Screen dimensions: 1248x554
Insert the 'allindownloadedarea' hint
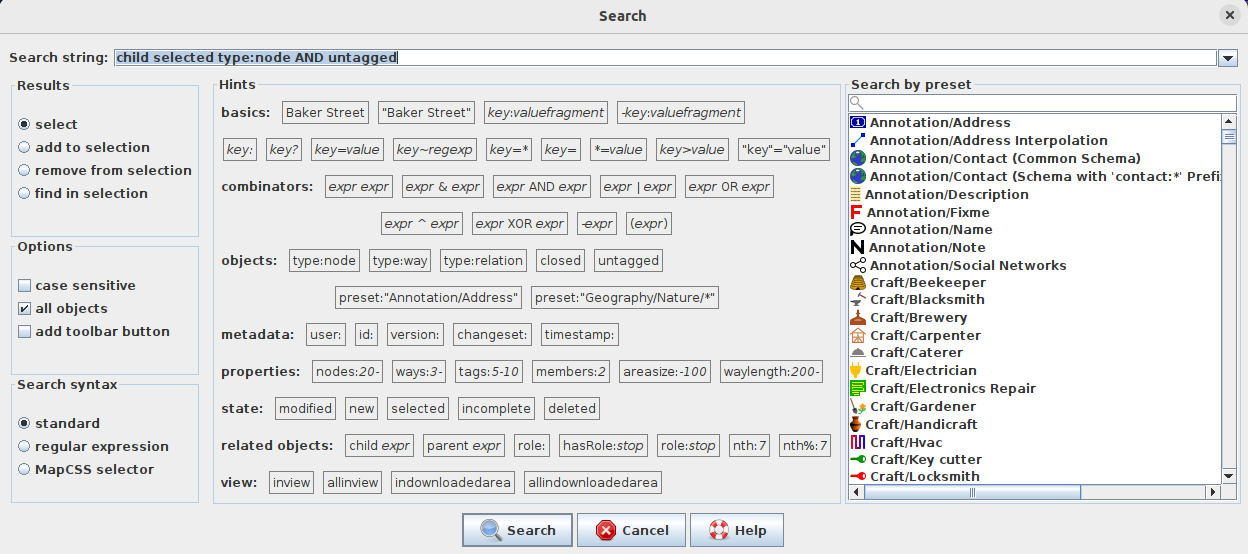pyautogui.click(x=593, y=482)
